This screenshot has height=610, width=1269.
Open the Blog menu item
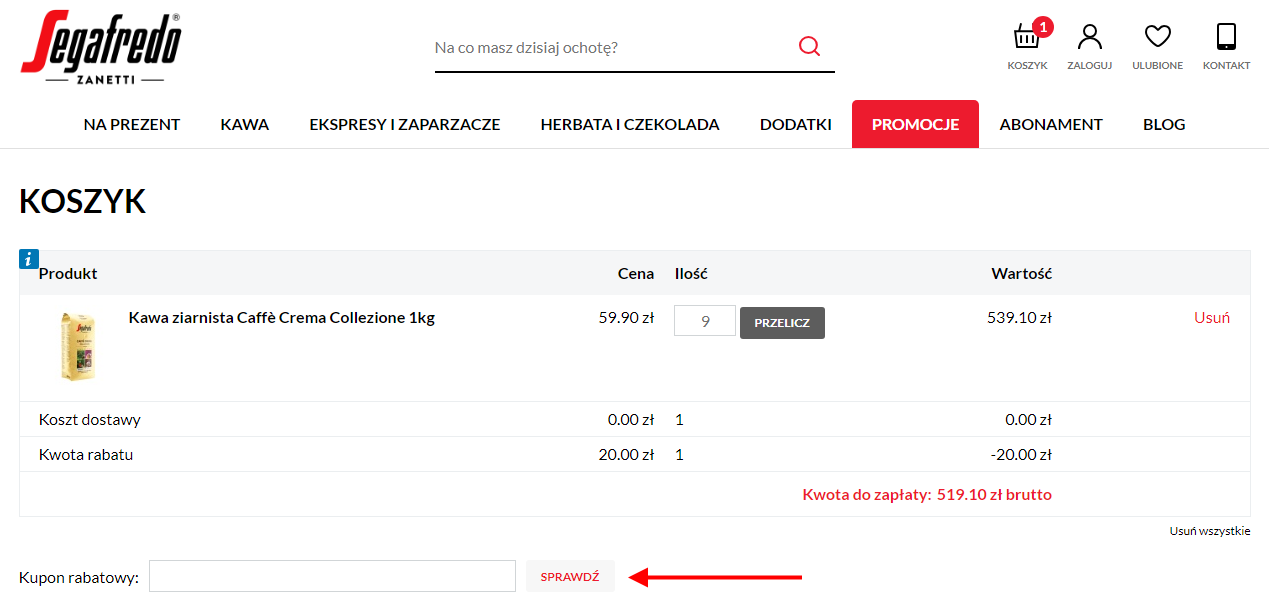click(x=1164, y=125)
